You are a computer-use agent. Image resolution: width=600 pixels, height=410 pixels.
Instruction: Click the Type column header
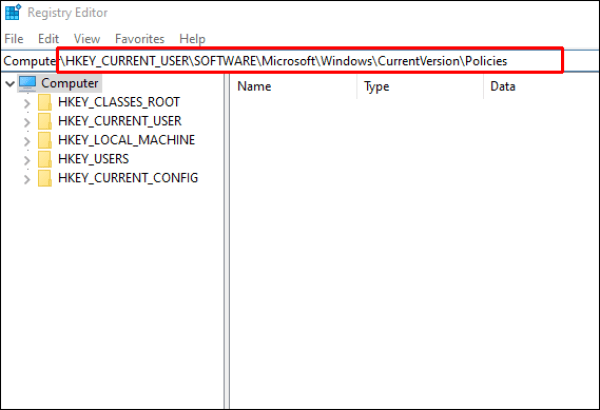click(x=420, y=87)
